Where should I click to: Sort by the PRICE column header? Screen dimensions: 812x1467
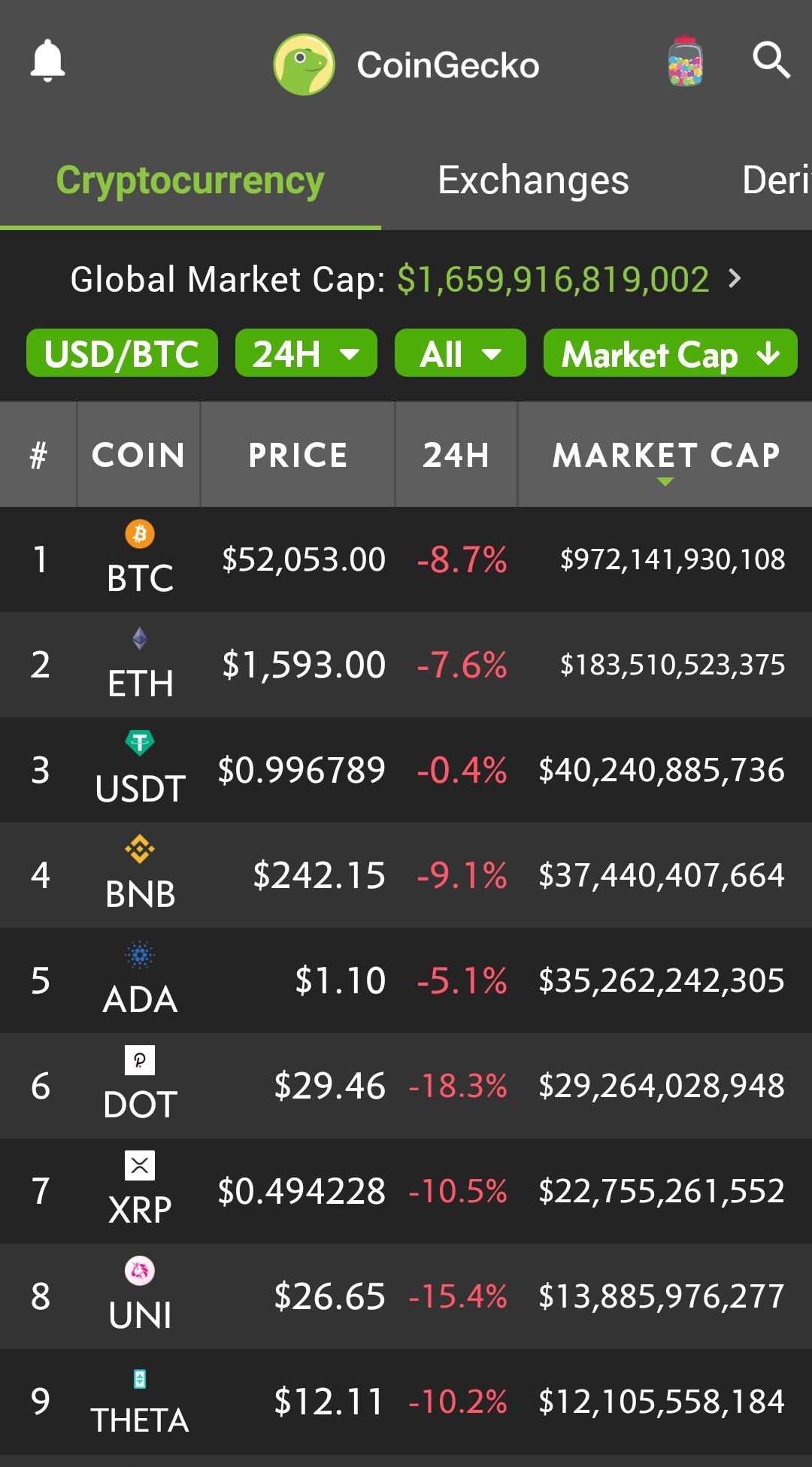(298, 455)
